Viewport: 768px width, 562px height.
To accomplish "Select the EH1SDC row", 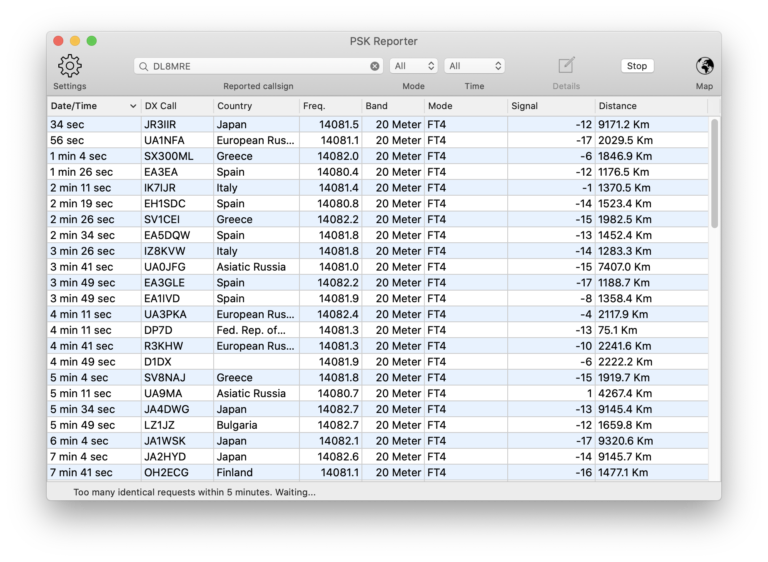I will [x=378, y=203].
